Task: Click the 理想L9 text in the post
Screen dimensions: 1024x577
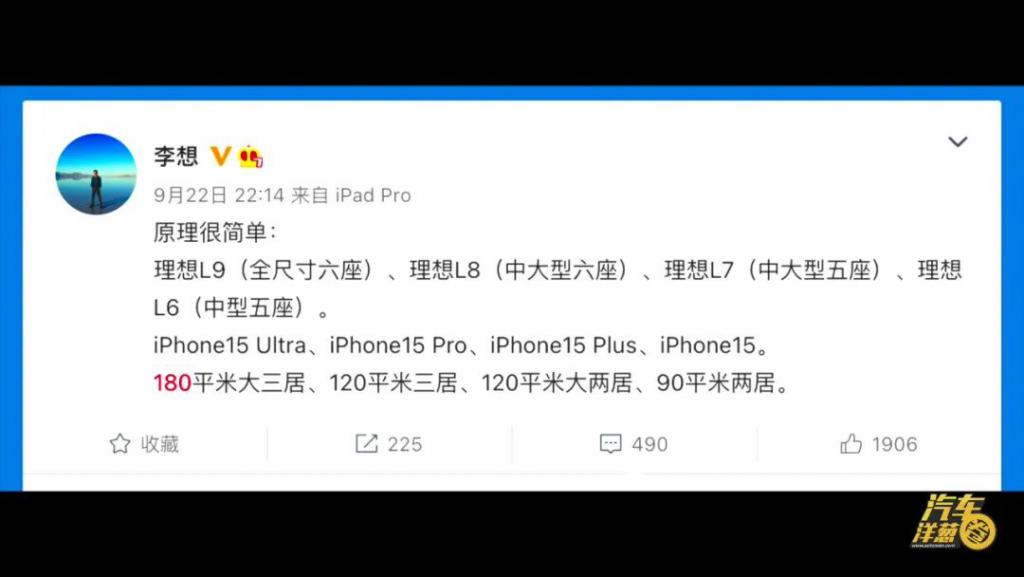Action: coord(189,270)
